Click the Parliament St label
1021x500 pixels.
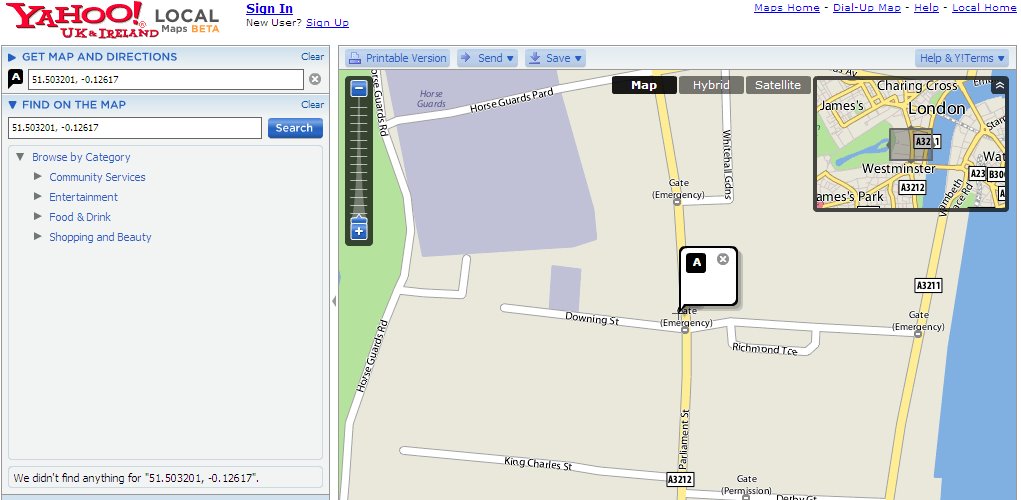click(x=684, y=439)
